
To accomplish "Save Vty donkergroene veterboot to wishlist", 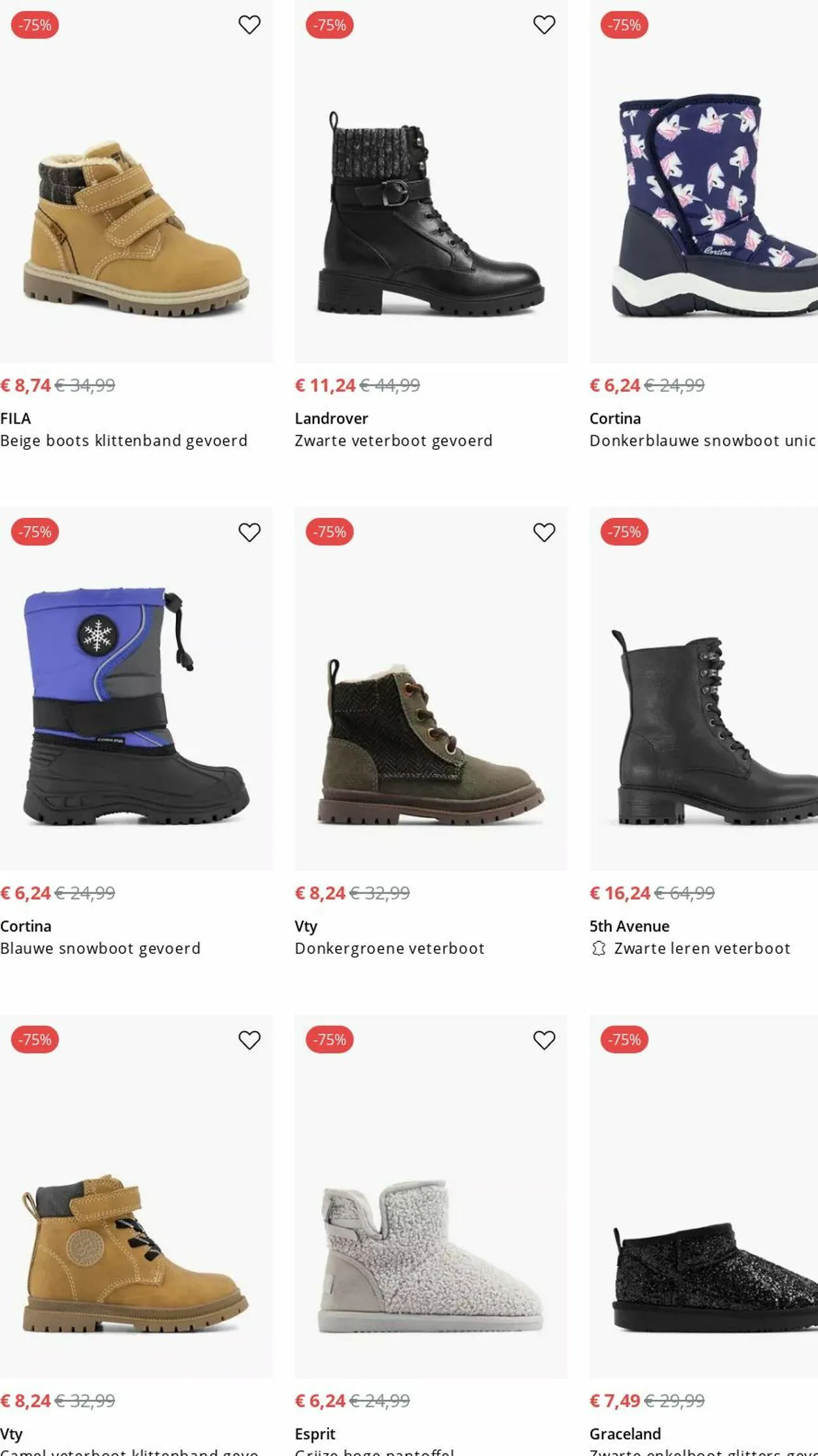I will point(544,532).
